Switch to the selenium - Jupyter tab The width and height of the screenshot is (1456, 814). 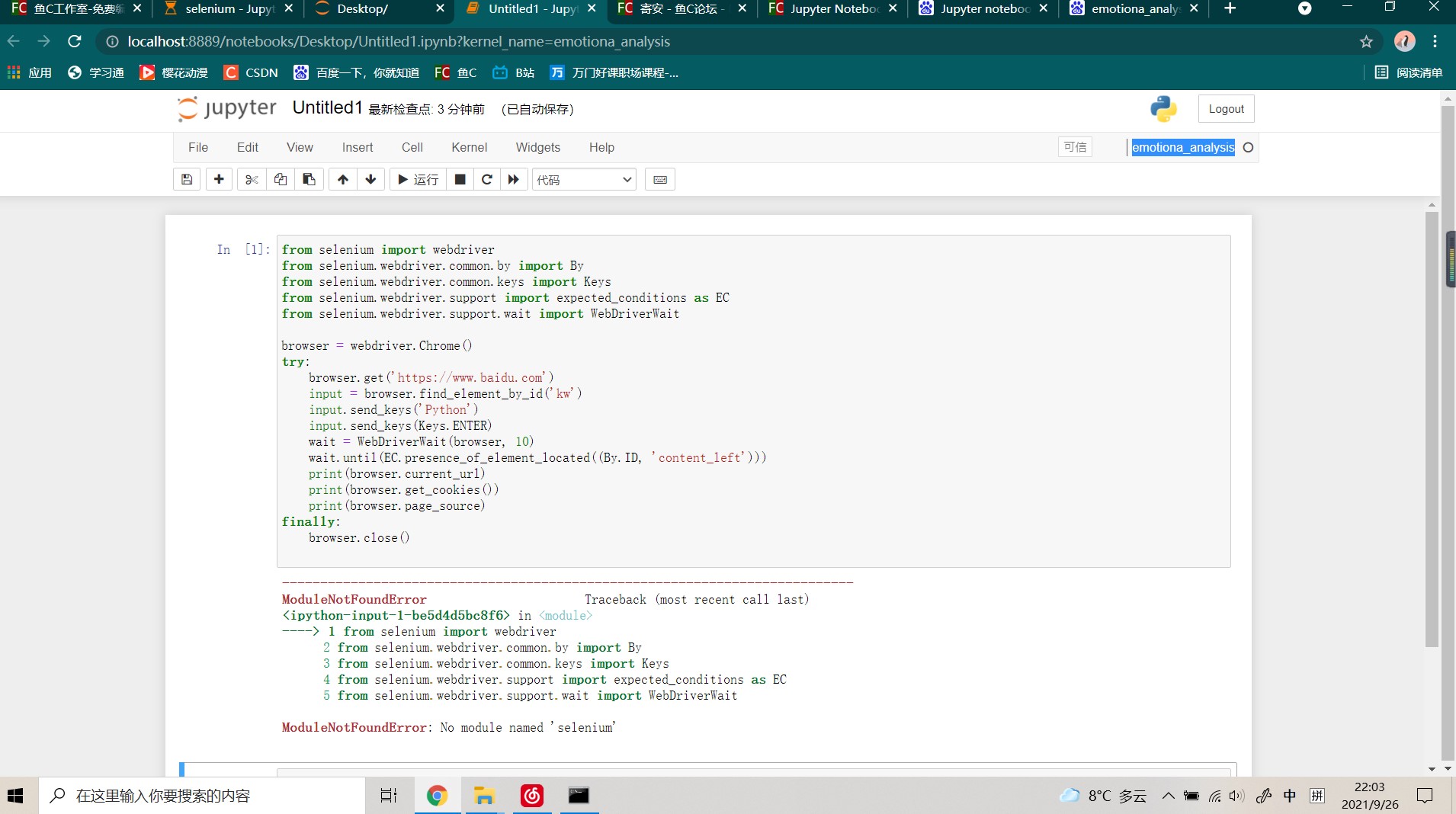pyautogui.click(x=227, y=9)
